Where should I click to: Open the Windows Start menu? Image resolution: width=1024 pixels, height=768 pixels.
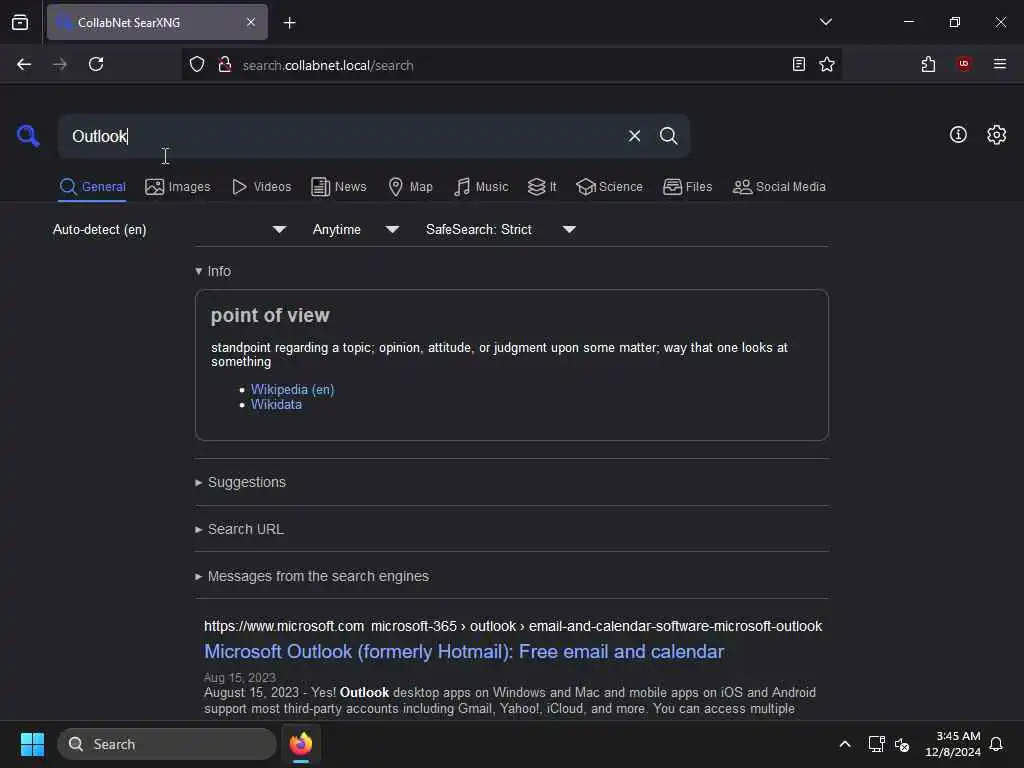tap(32, 744)
